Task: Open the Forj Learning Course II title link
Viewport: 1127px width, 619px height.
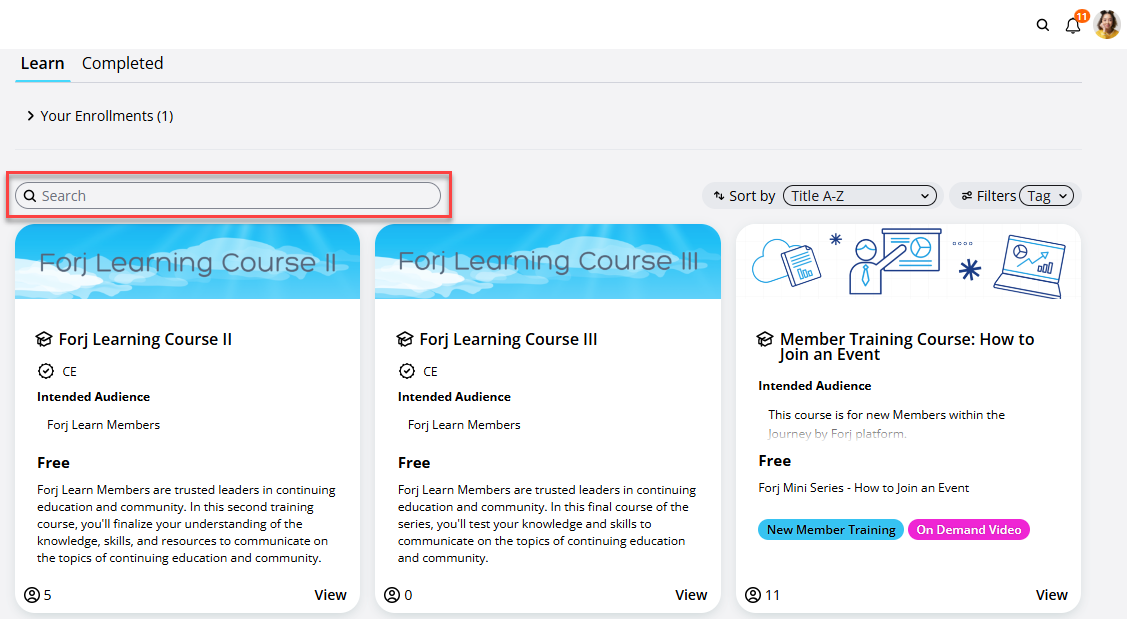Action: pos(145,339)
